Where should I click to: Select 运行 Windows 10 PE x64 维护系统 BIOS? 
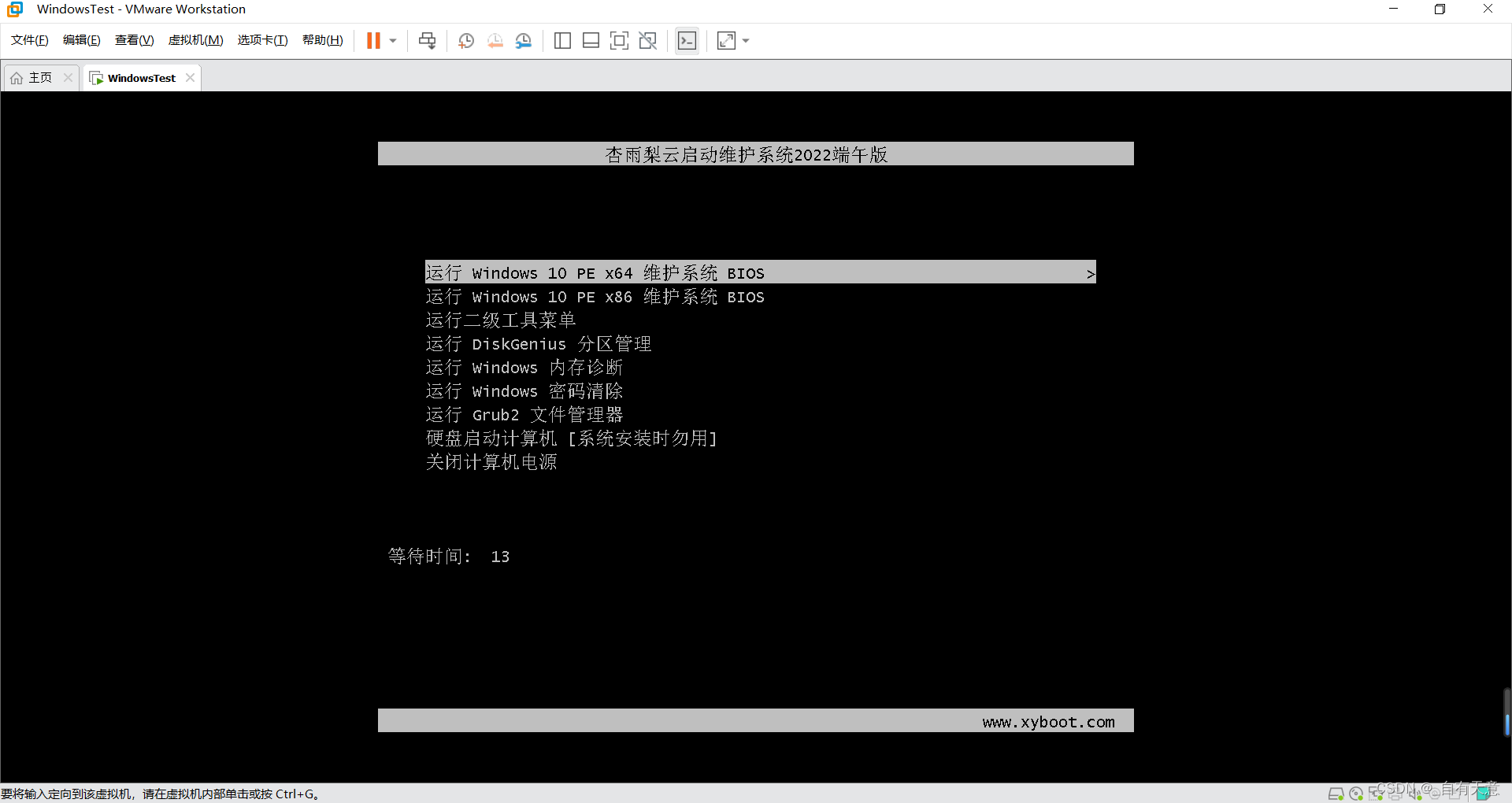pos(760,272)
